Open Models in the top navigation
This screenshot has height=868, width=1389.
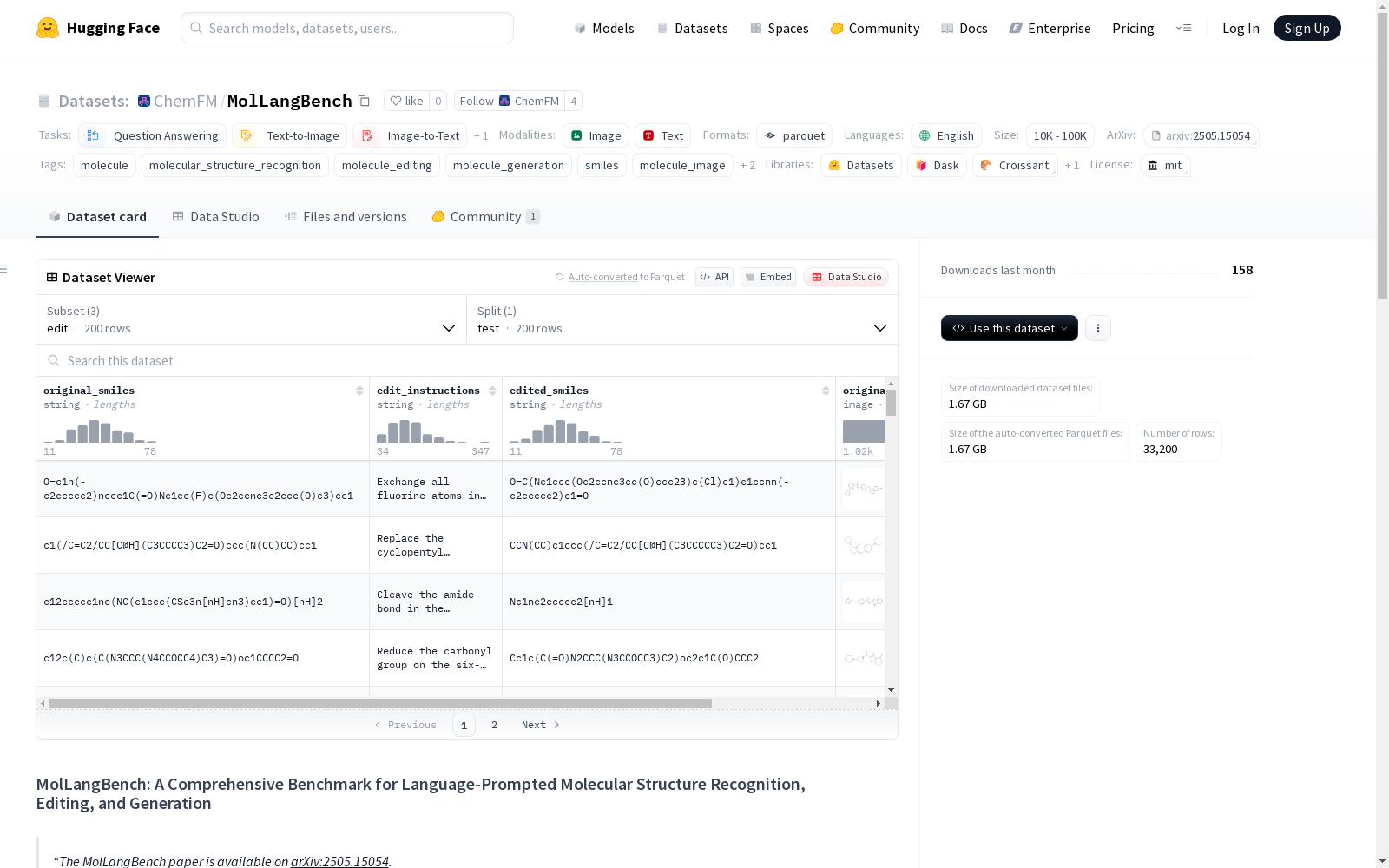pos(604,28)
